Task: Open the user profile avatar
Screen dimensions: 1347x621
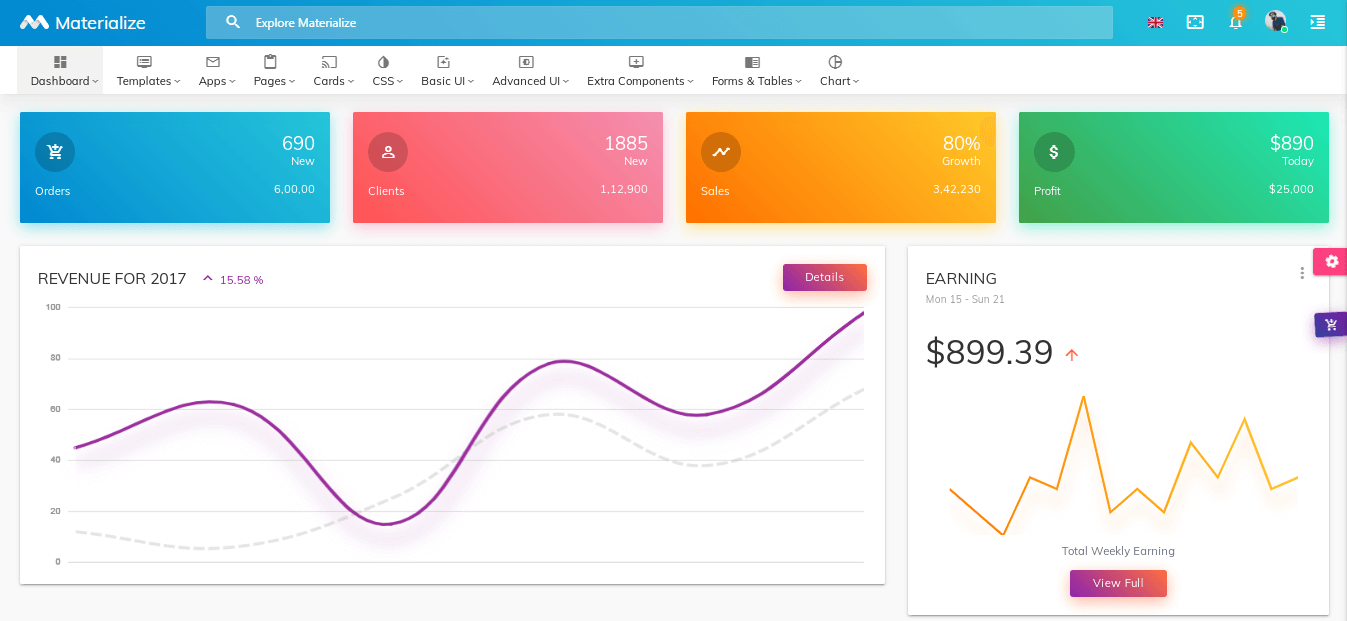Action: [x=1275, y=21]
